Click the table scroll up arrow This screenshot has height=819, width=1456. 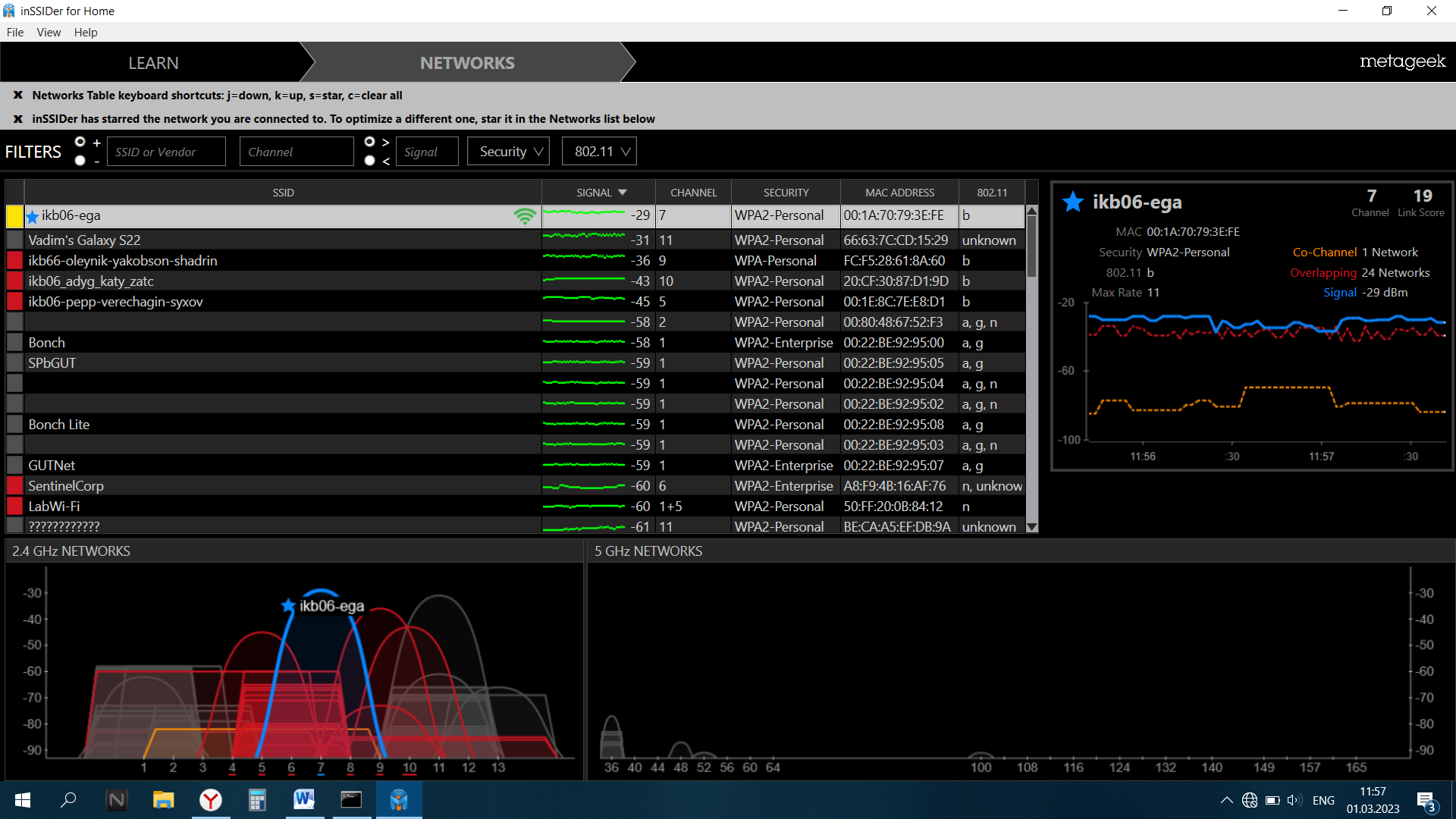point(1032,211)
